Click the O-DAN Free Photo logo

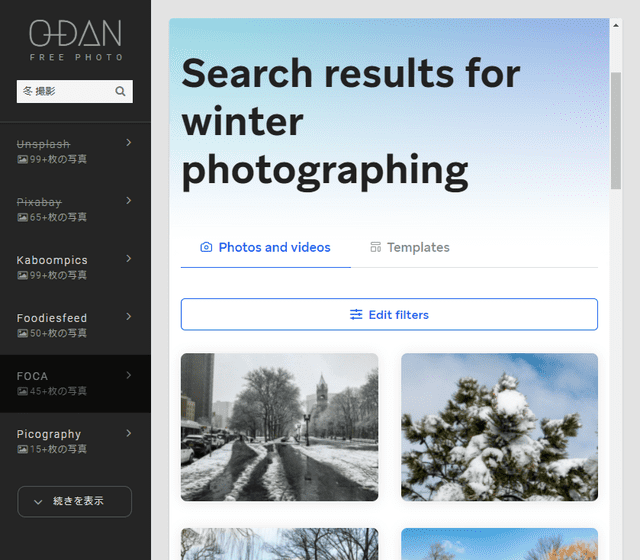tap(76, 40)
